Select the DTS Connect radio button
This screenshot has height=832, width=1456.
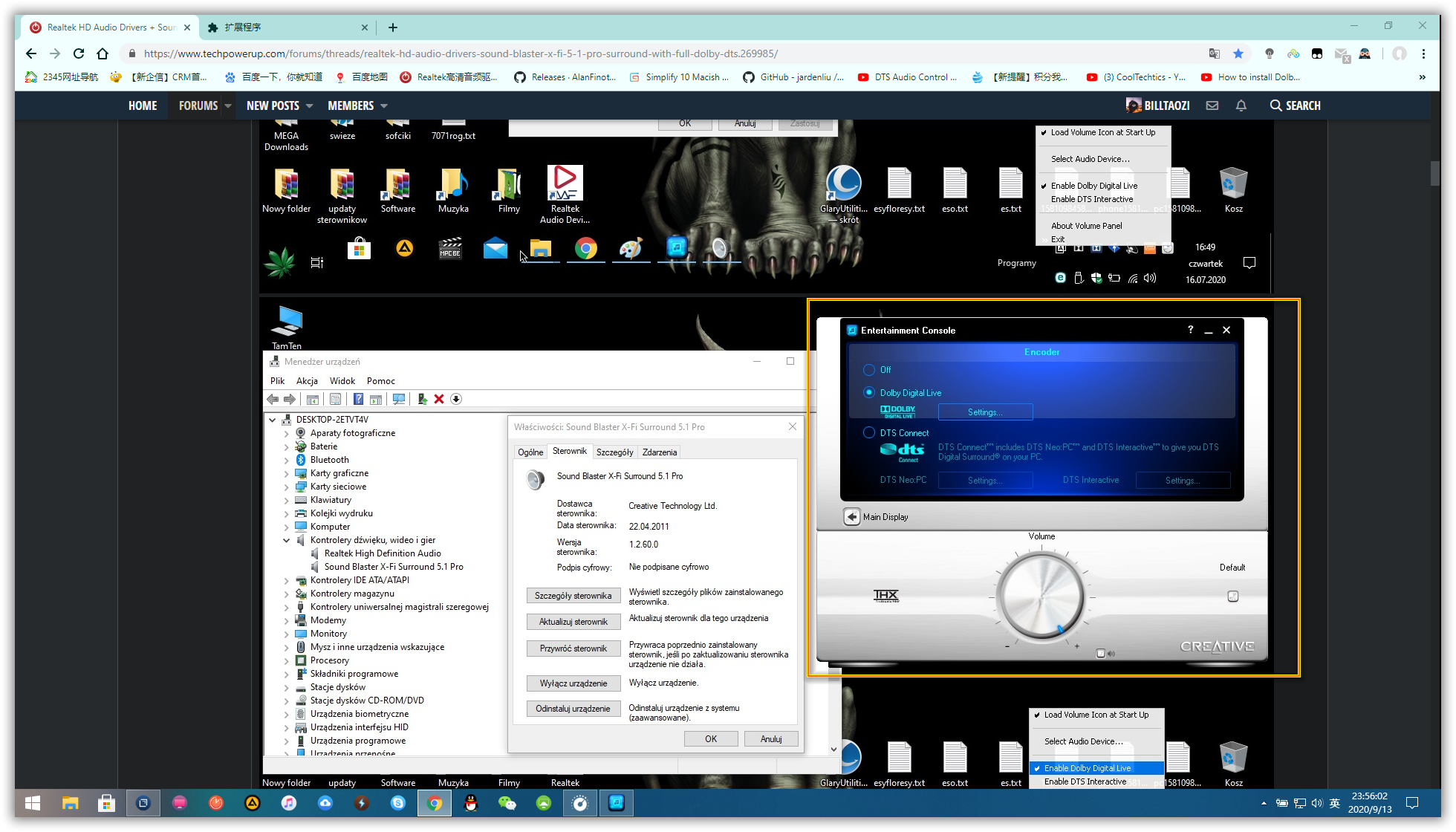point(869,432)
